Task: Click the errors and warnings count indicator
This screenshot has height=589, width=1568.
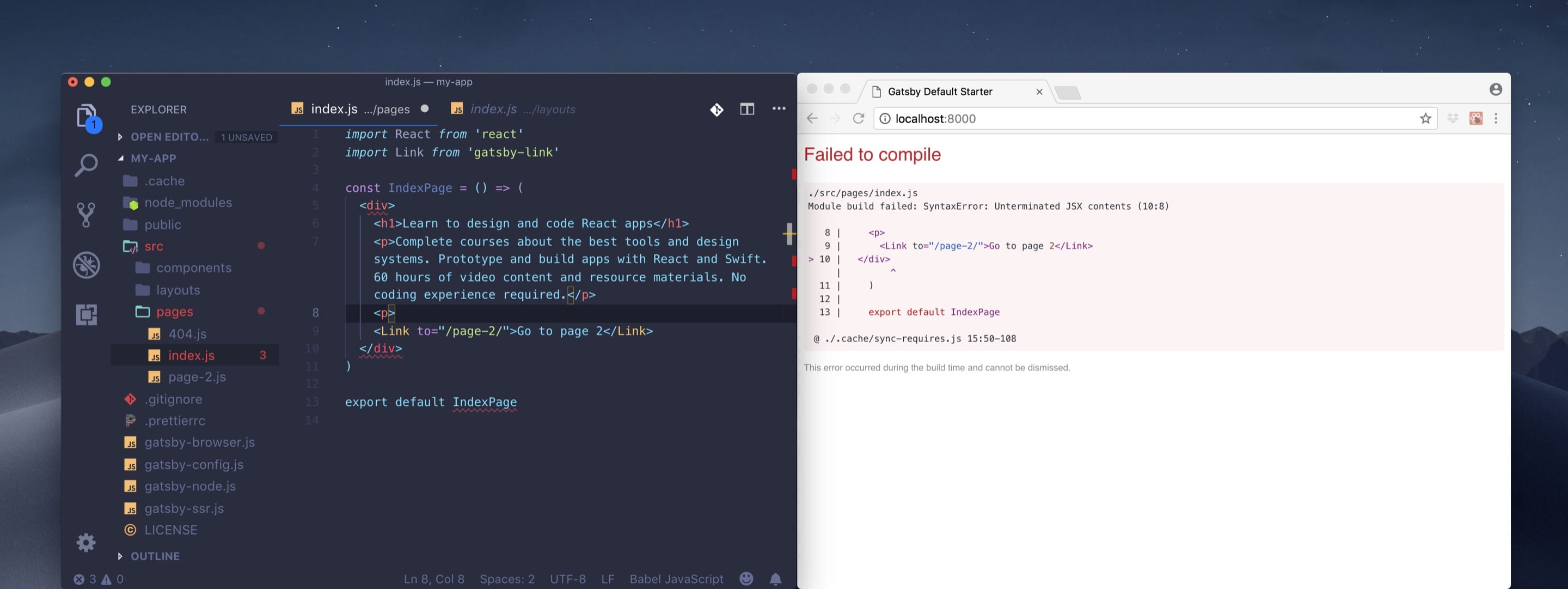Action: coord(99,579)
